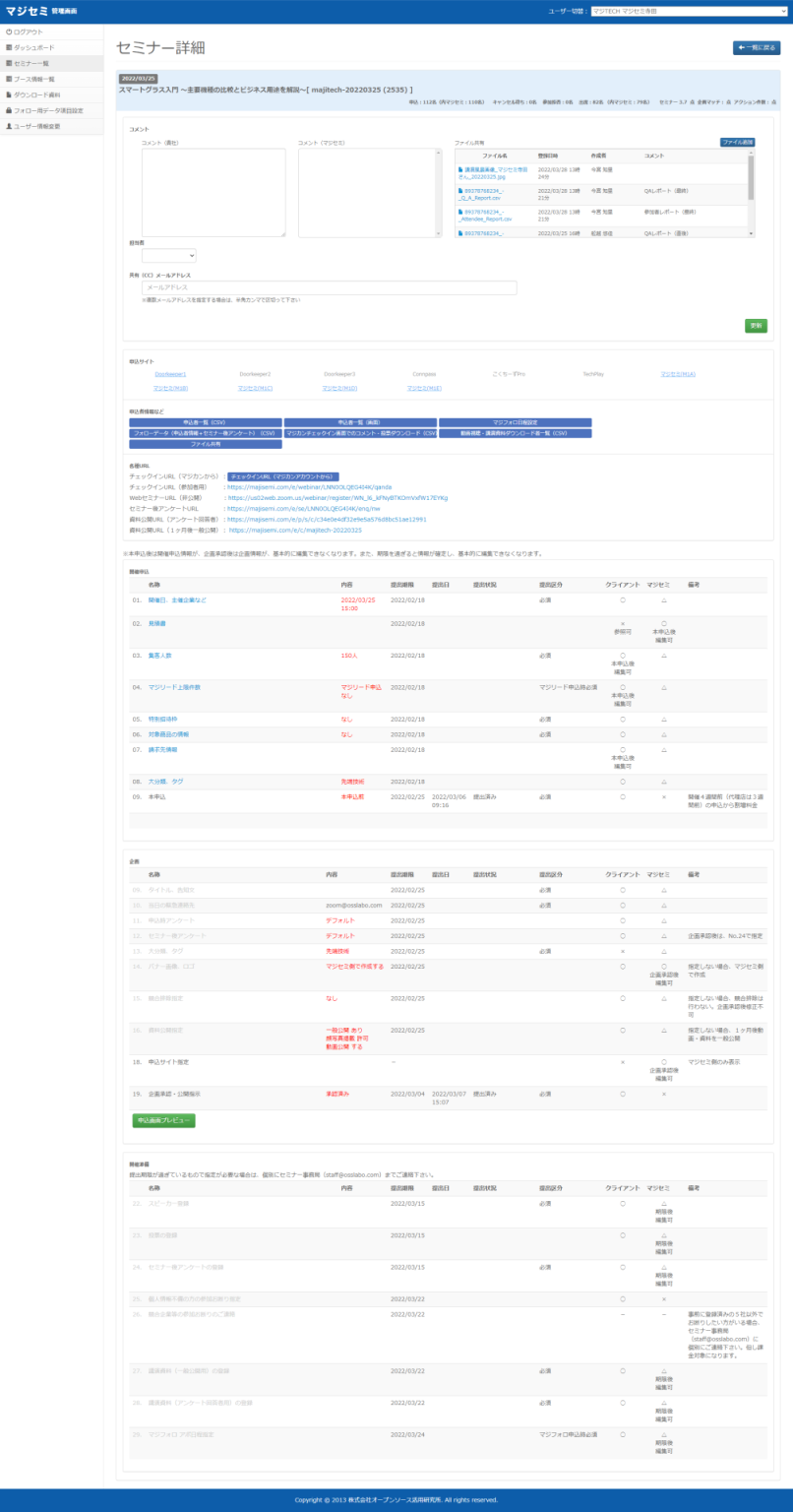The width and height of the screenshot is (793, 1512).
Task: Click the Dashboard (ダッシュボード) sidebar icon
Action: click(9, 47)
